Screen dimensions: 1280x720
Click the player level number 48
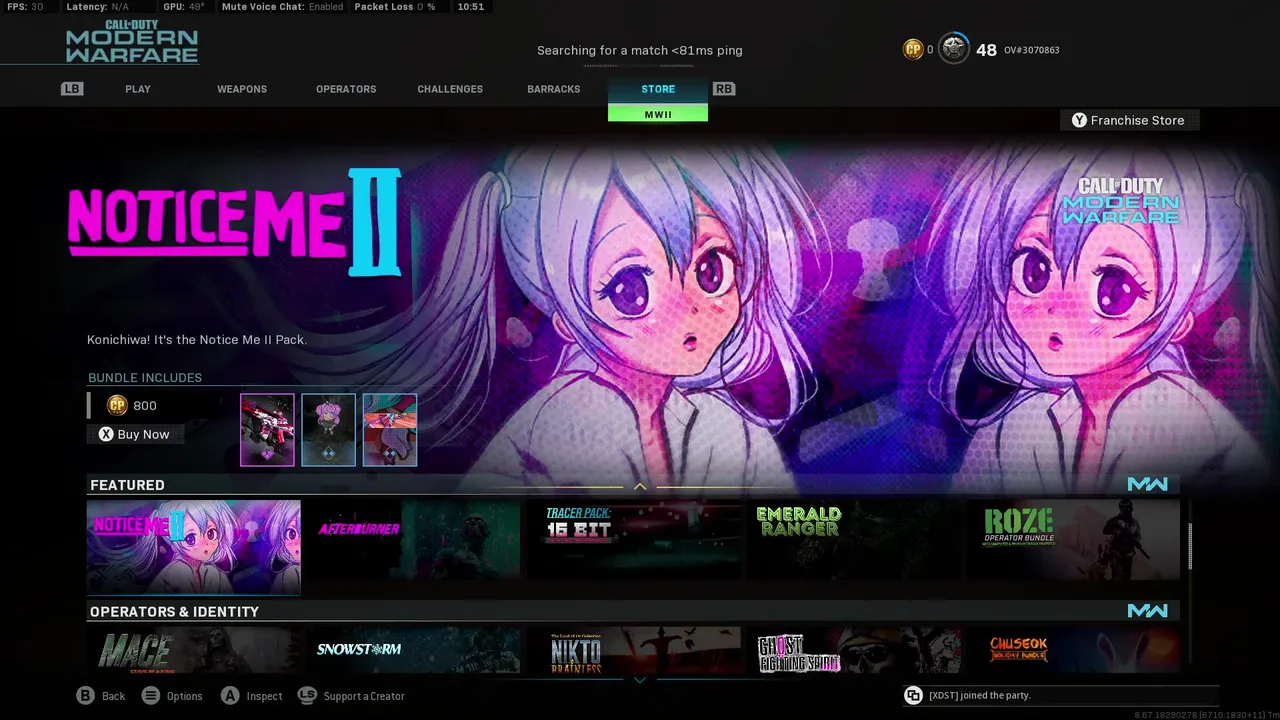tap(986, 50)
